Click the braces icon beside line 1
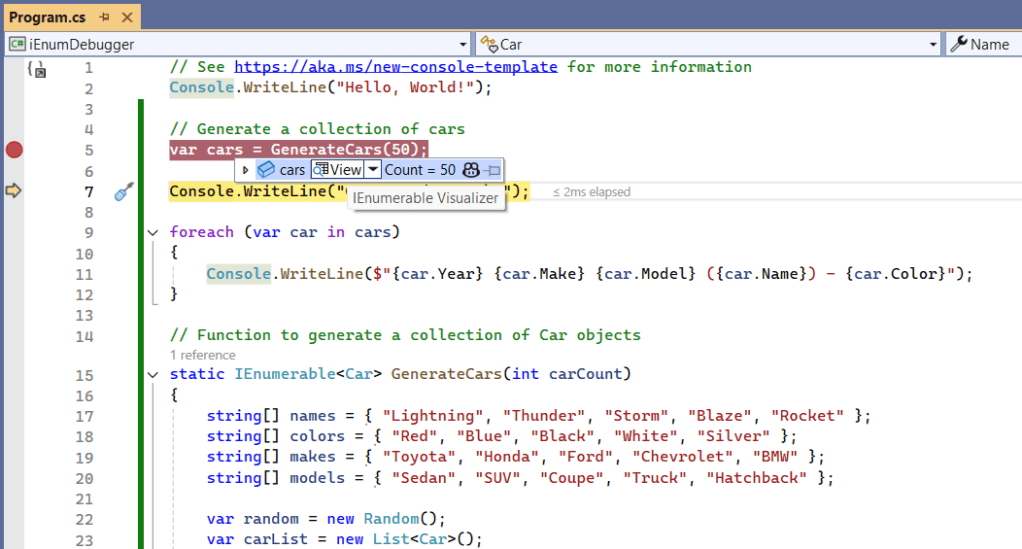 pos(37,69)
